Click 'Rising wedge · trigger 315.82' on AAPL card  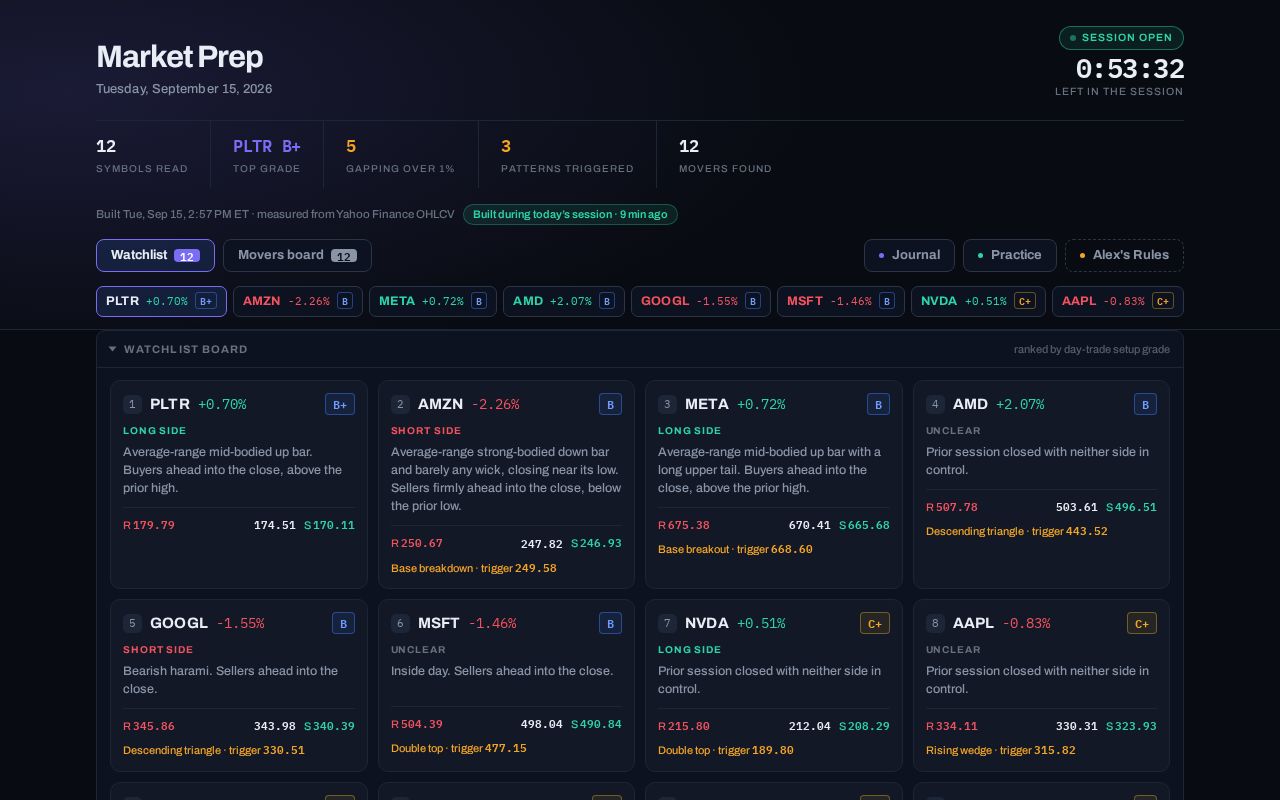tap(1001, 750)
